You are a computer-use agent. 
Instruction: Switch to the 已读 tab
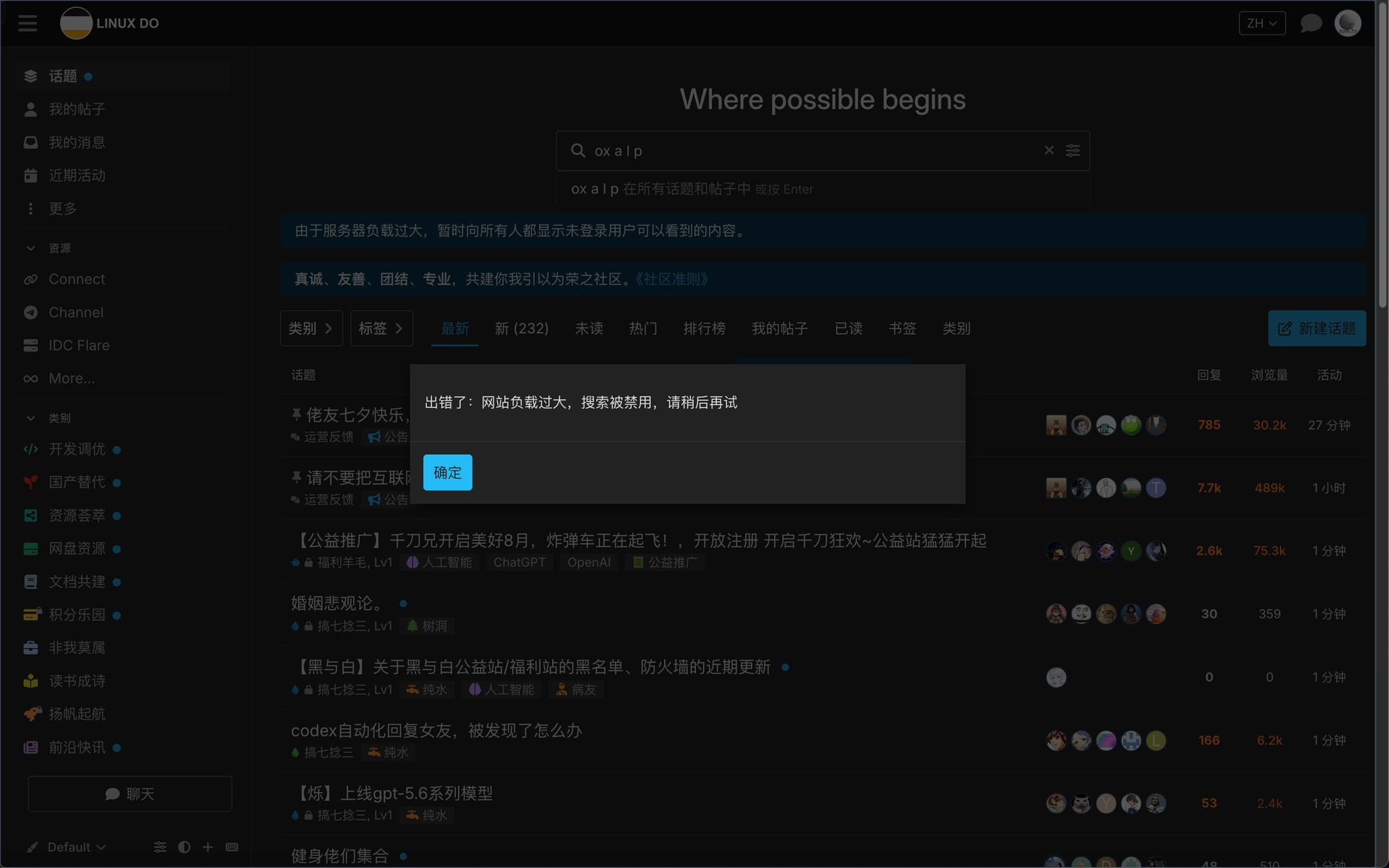point(849,328)
